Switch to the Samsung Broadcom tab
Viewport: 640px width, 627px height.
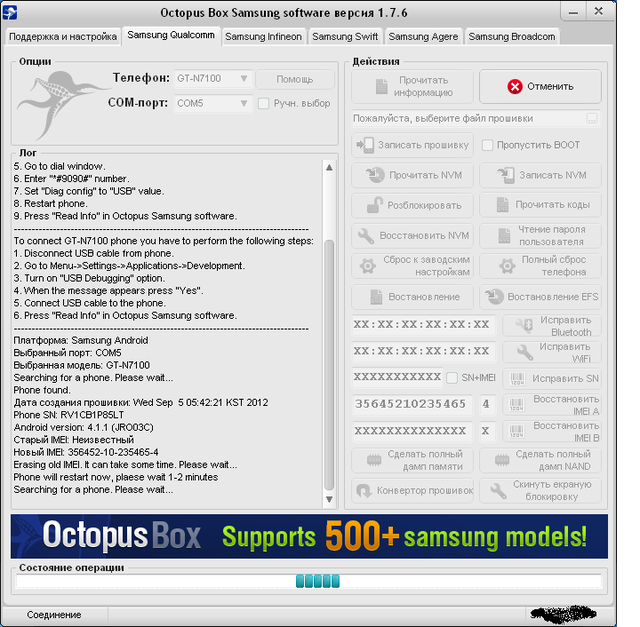pyautogui.click(x=512, y=37)
